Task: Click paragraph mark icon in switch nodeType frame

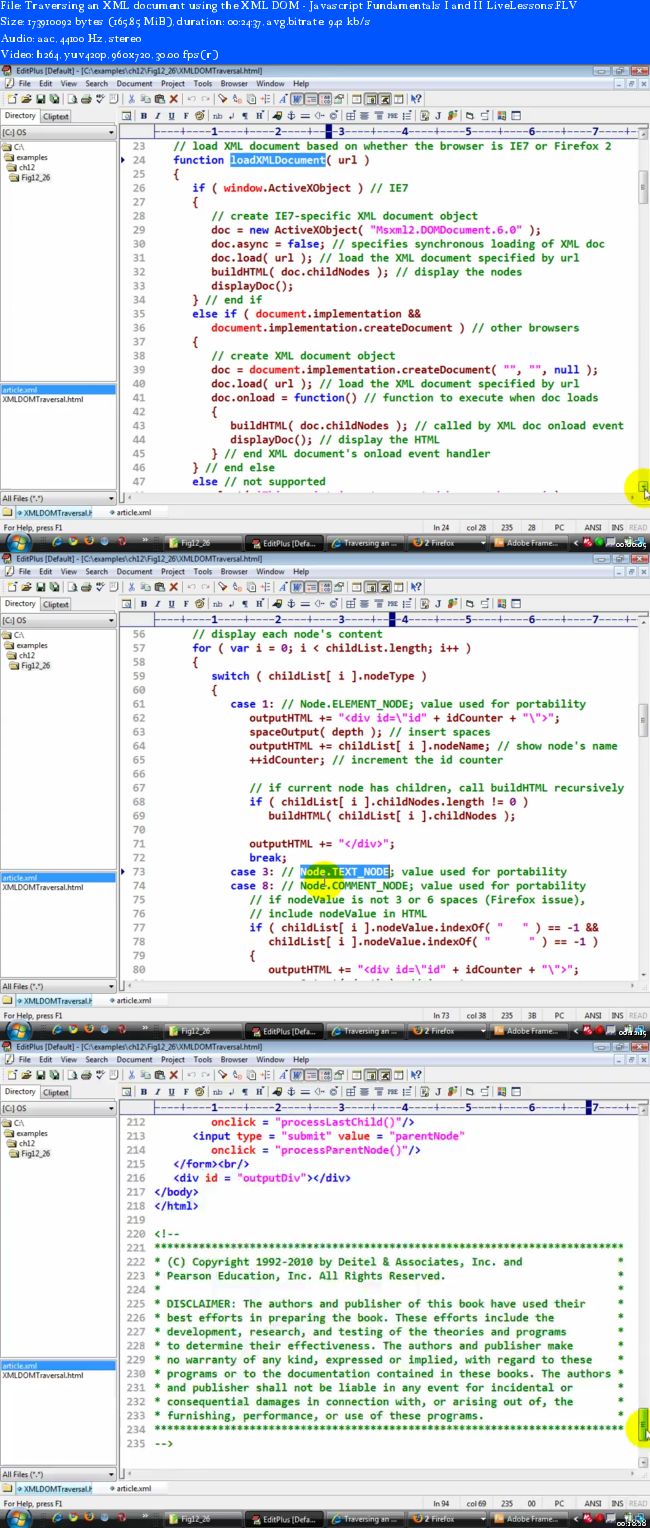Action: point(245,603)
